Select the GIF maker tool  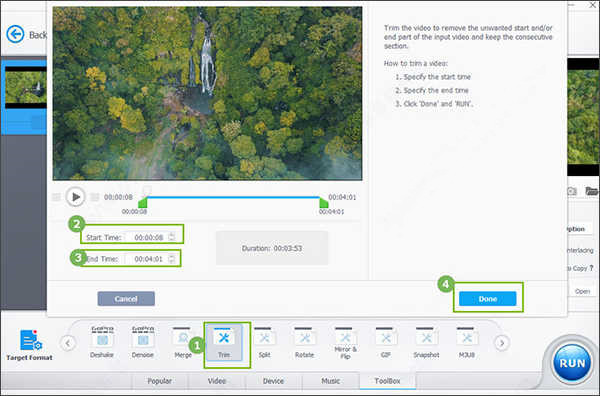(x=386, y=337)
